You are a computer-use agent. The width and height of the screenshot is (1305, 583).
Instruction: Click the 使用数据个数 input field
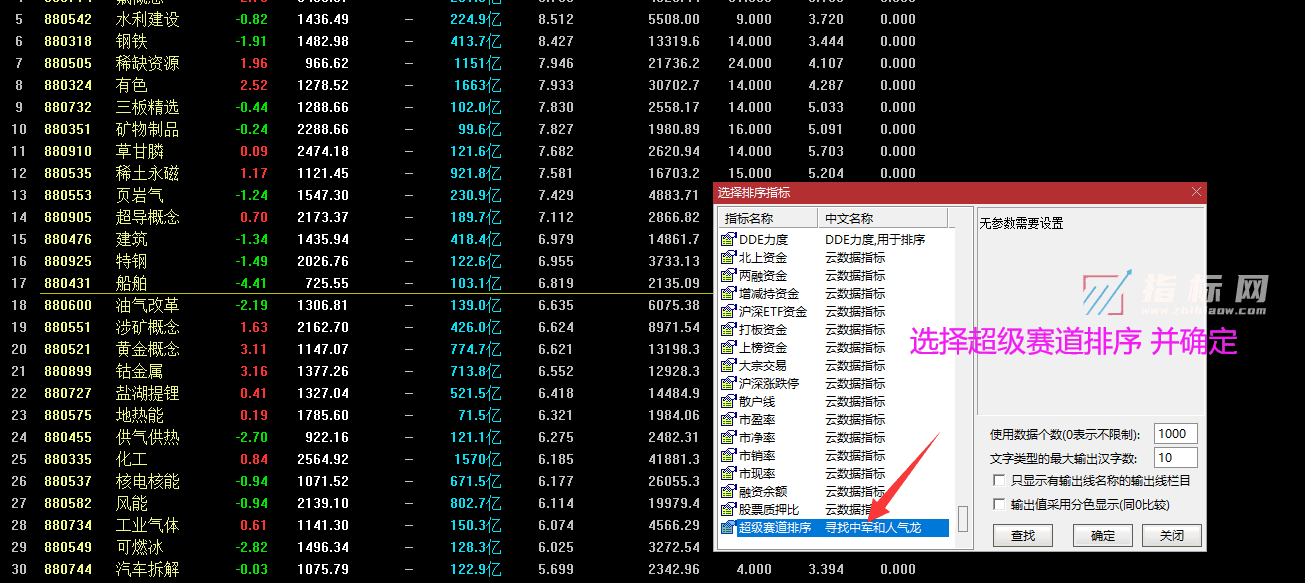pyautogui.click(x=1175, y=434)
